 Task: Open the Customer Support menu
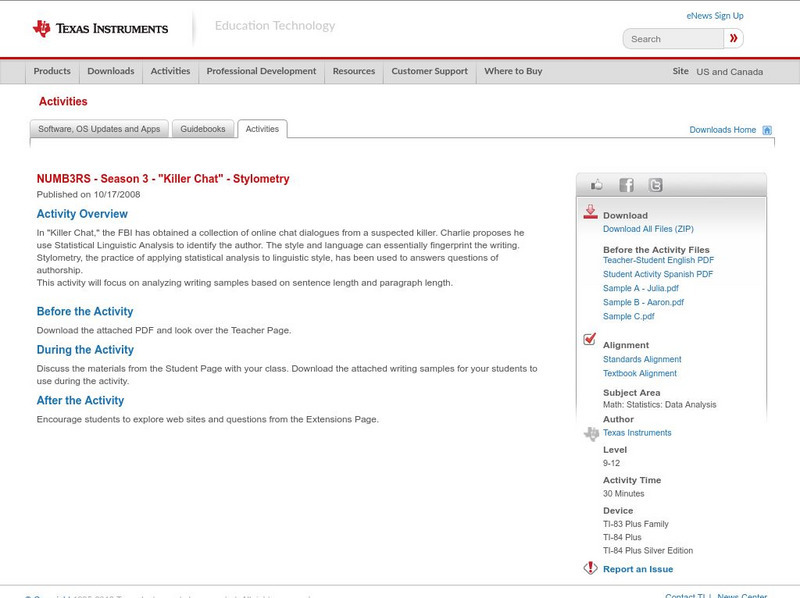click(430, 71)
